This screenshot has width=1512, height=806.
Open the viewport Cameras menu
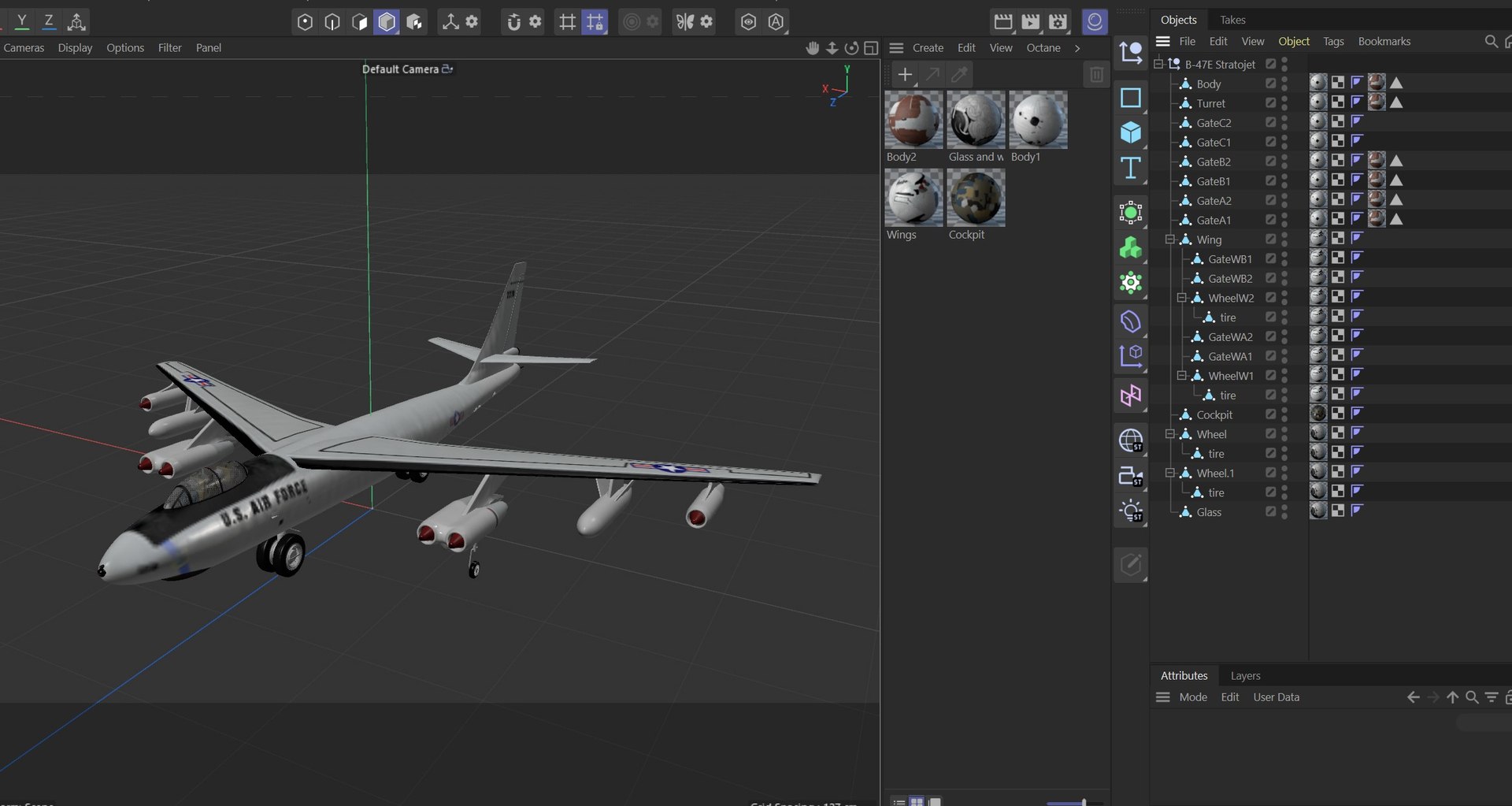(x=24, y=48)
